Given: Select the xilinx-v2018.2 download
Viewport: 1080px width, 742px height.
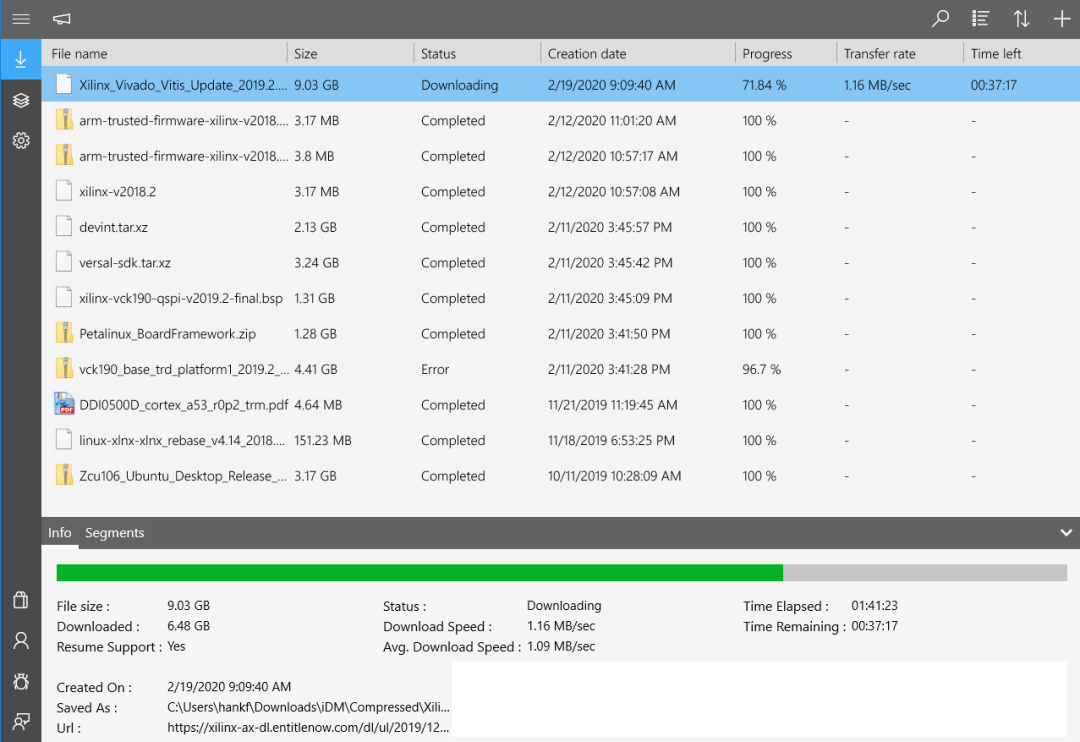Looking at the screenshot, I should 561,192.
